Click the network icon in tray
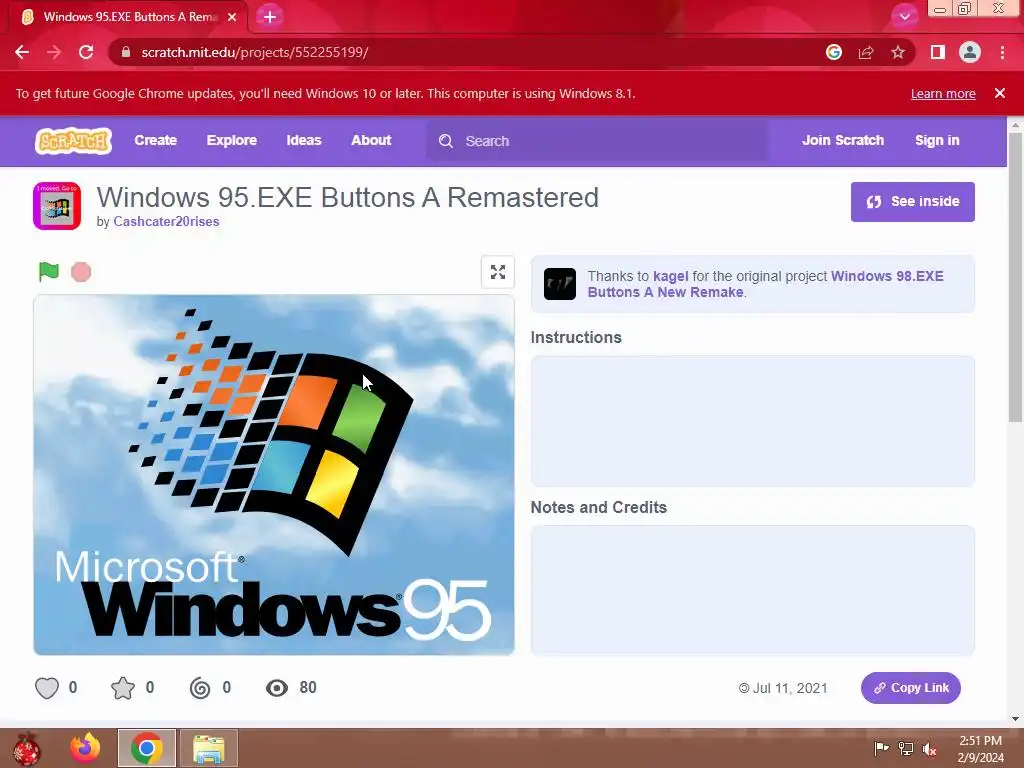This screenshot has width=1024, height=768. click(905, 748)
